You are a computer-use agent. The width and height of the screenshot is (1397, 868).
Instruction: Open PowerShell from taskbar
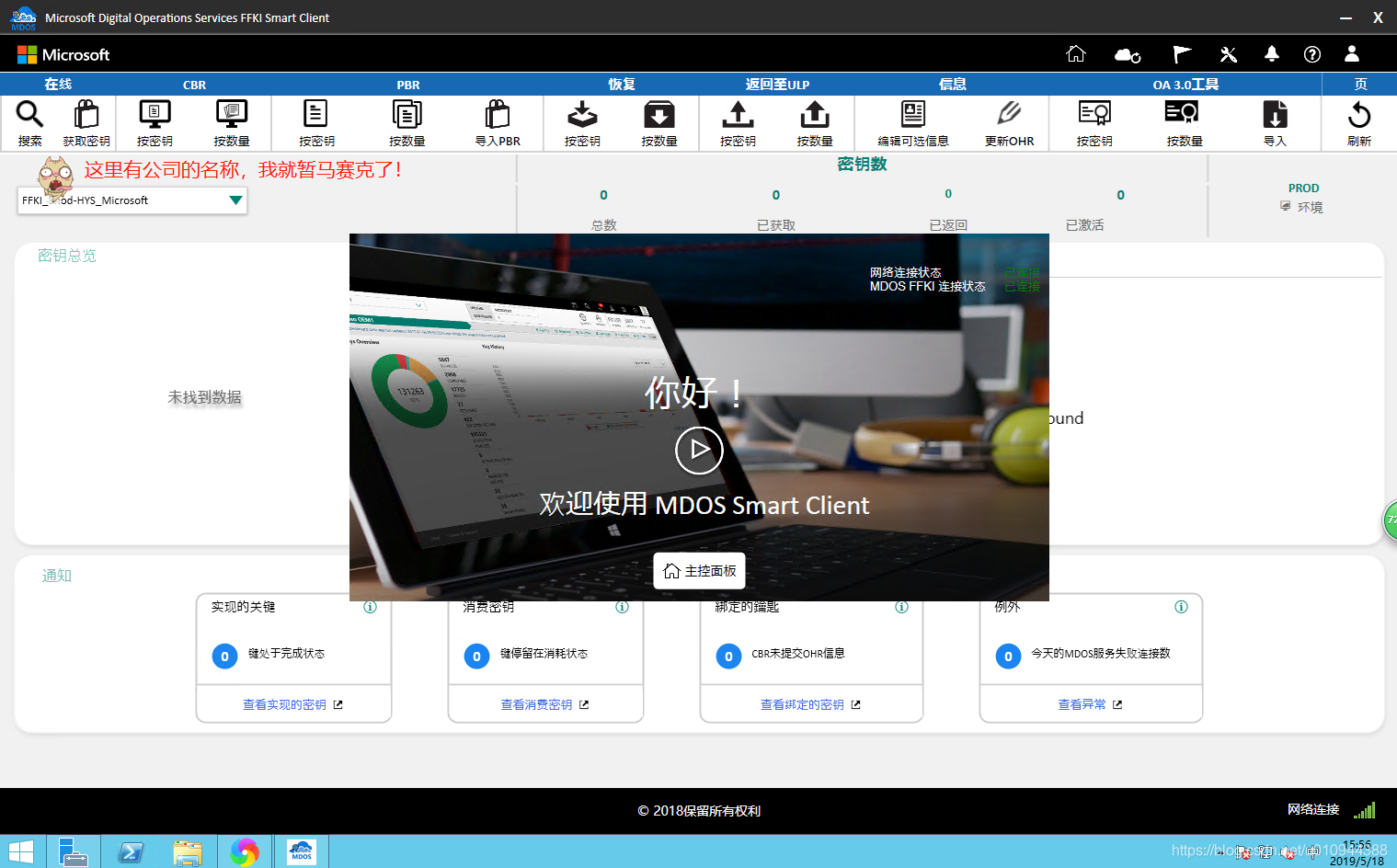point(131,852)
